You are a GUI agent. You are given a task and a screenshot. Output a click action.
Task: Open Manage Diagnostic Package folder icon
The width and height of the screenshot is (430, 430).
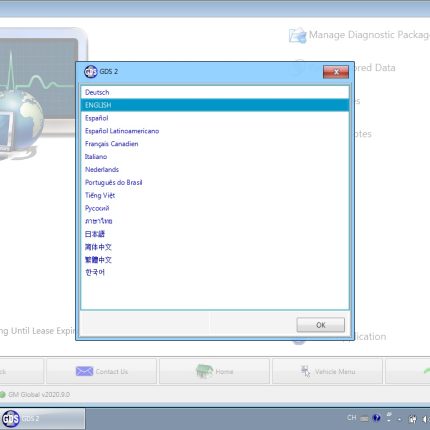tap(297, 35)
